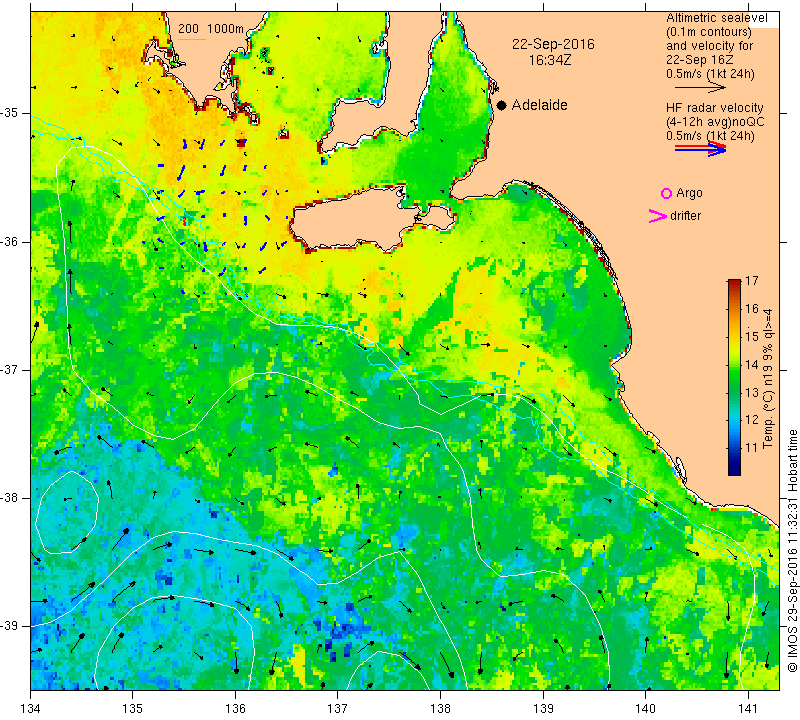Click the -38 latitude axis label

pos(9,498)
